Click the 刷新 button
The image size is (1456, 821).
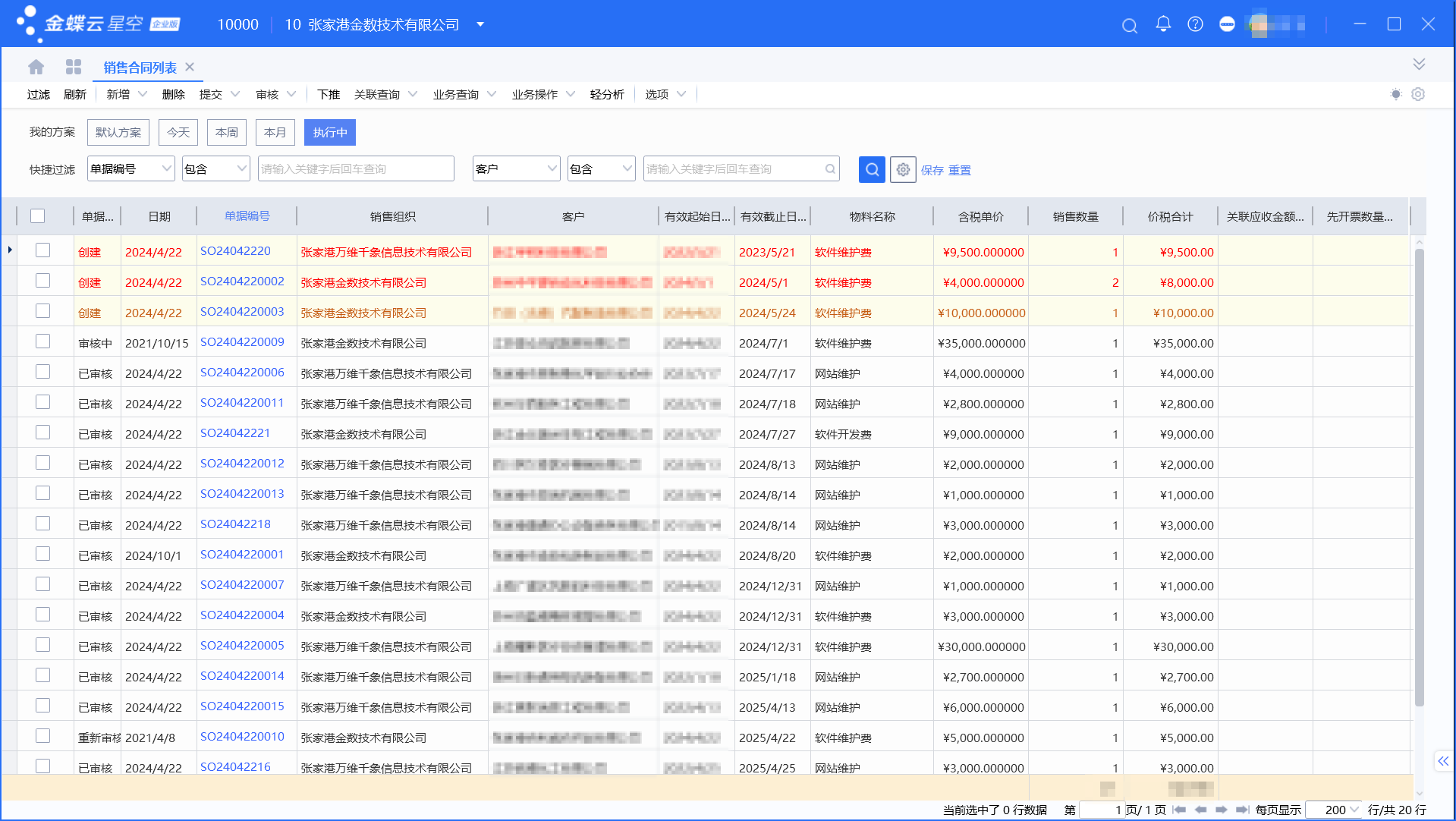point(75,94)
